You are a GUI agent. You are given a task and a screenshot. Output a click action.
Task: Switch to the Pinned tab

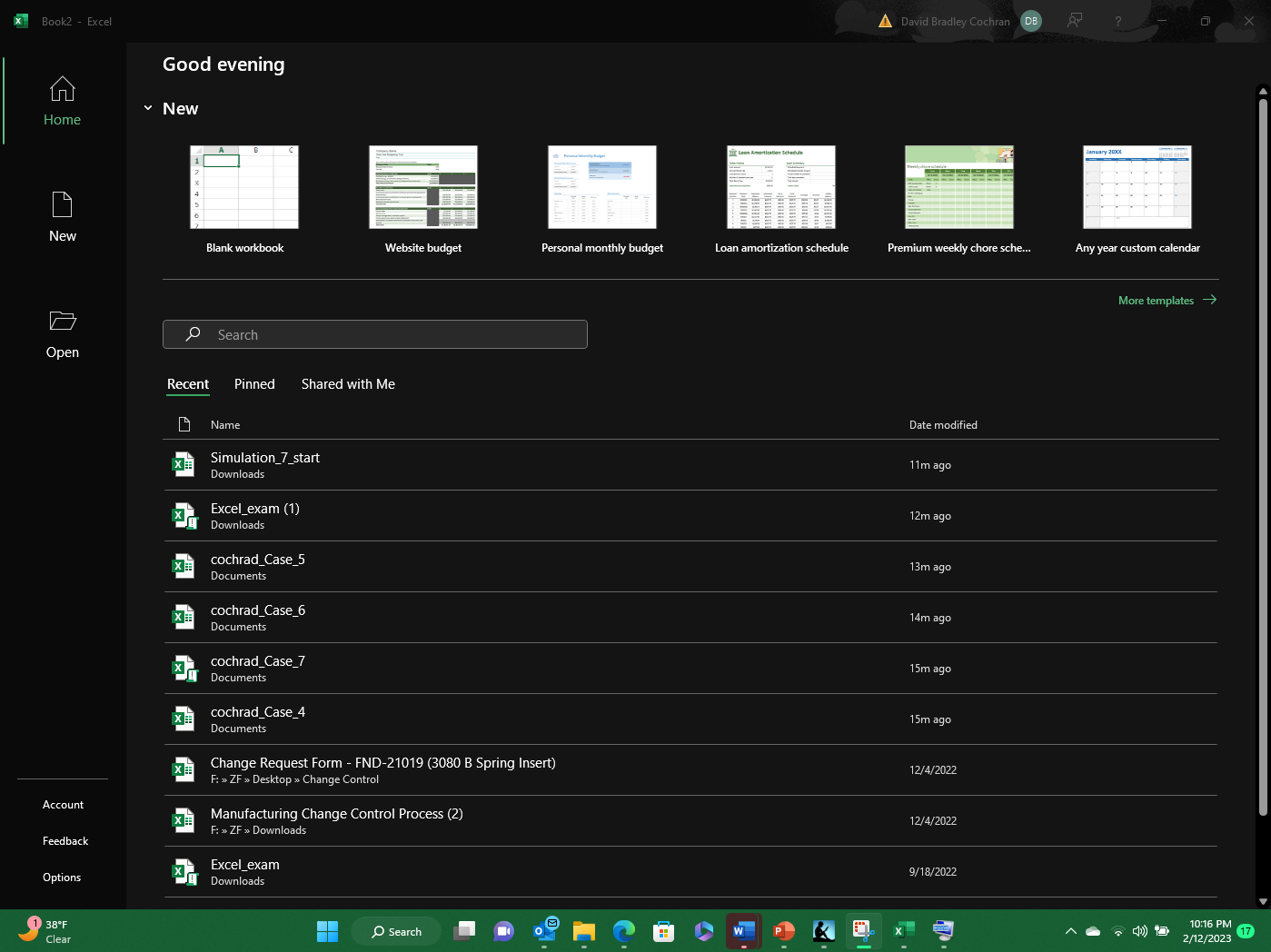[253, 384]
